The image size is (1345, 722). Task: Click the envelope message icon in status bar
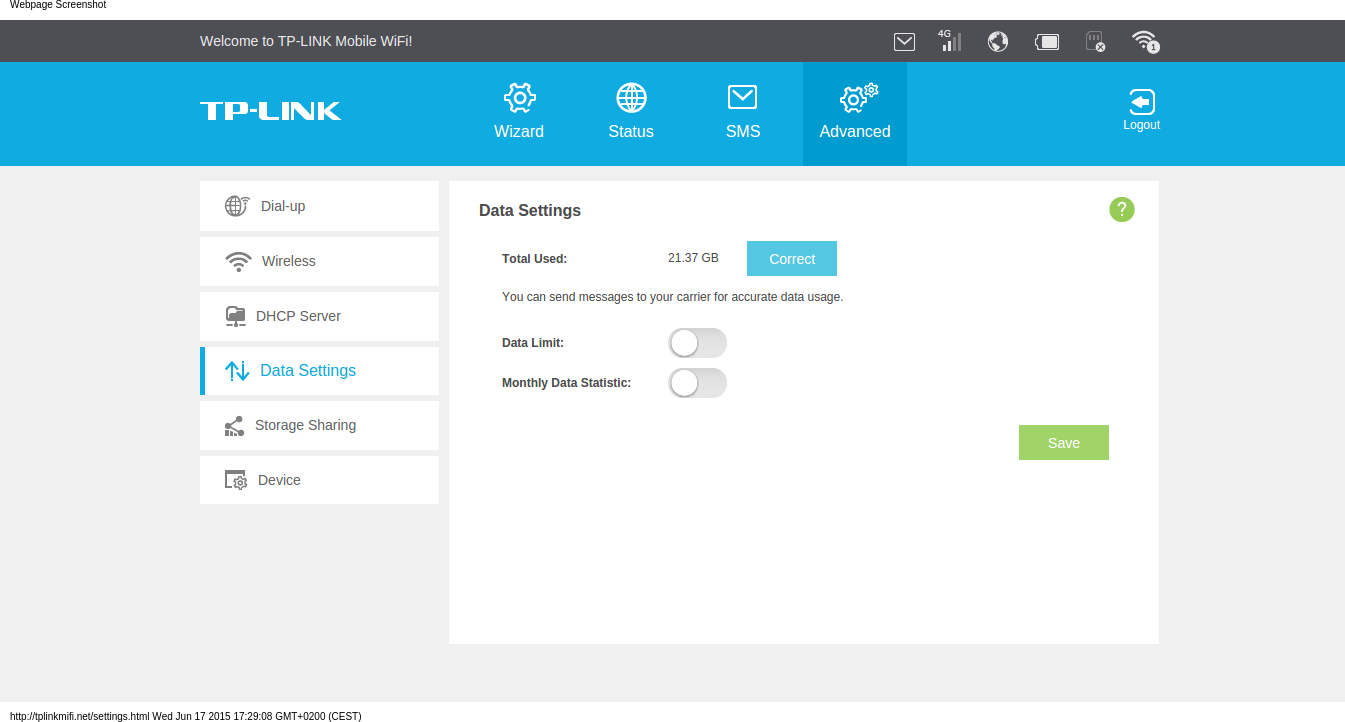click(904, 41)
